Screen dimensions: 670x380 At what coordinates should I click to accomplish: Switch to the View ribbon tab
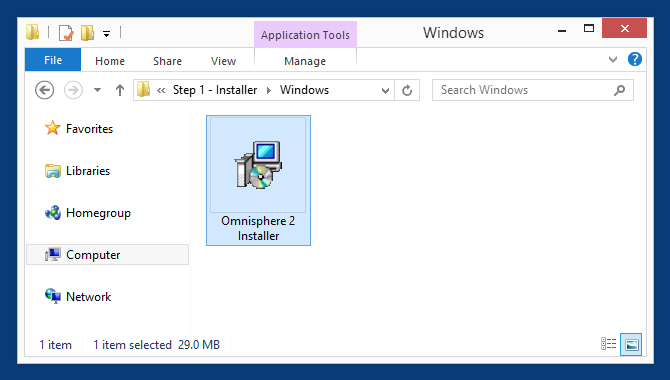point(223,61)
